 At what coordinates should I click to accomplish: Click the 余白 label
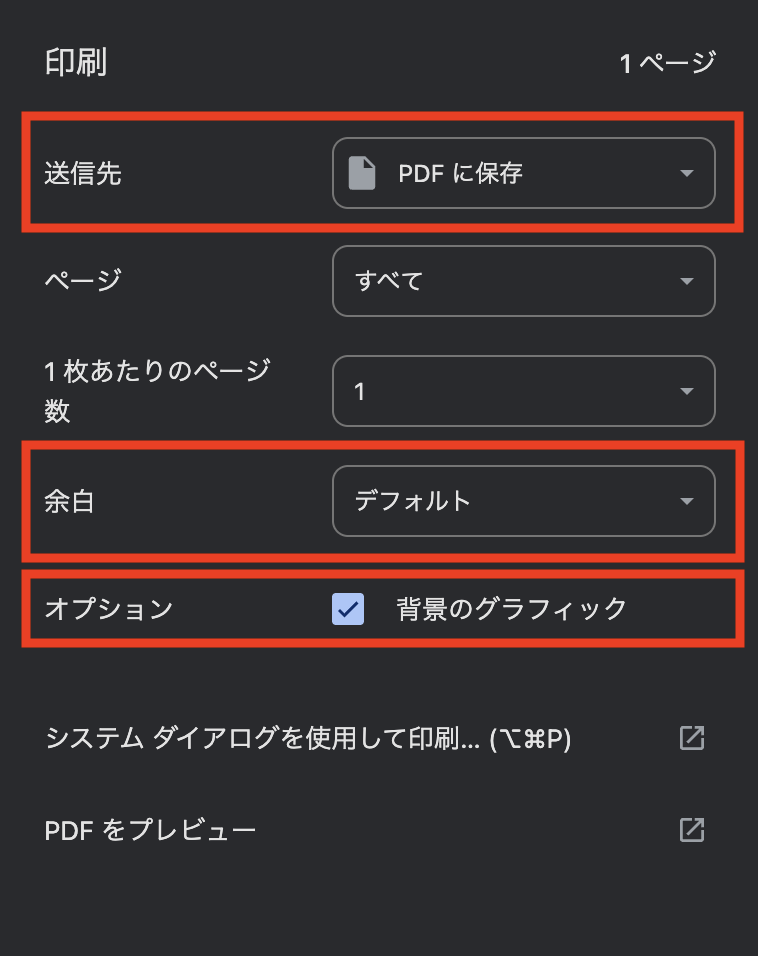coord(70,501)
